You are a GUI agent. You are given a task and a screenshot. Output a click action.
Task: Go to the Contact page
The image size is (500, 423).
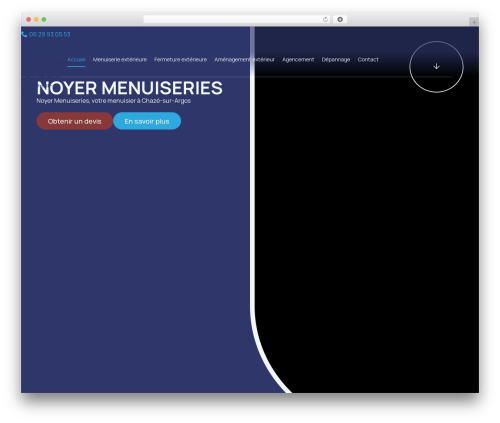coord(368,60)
